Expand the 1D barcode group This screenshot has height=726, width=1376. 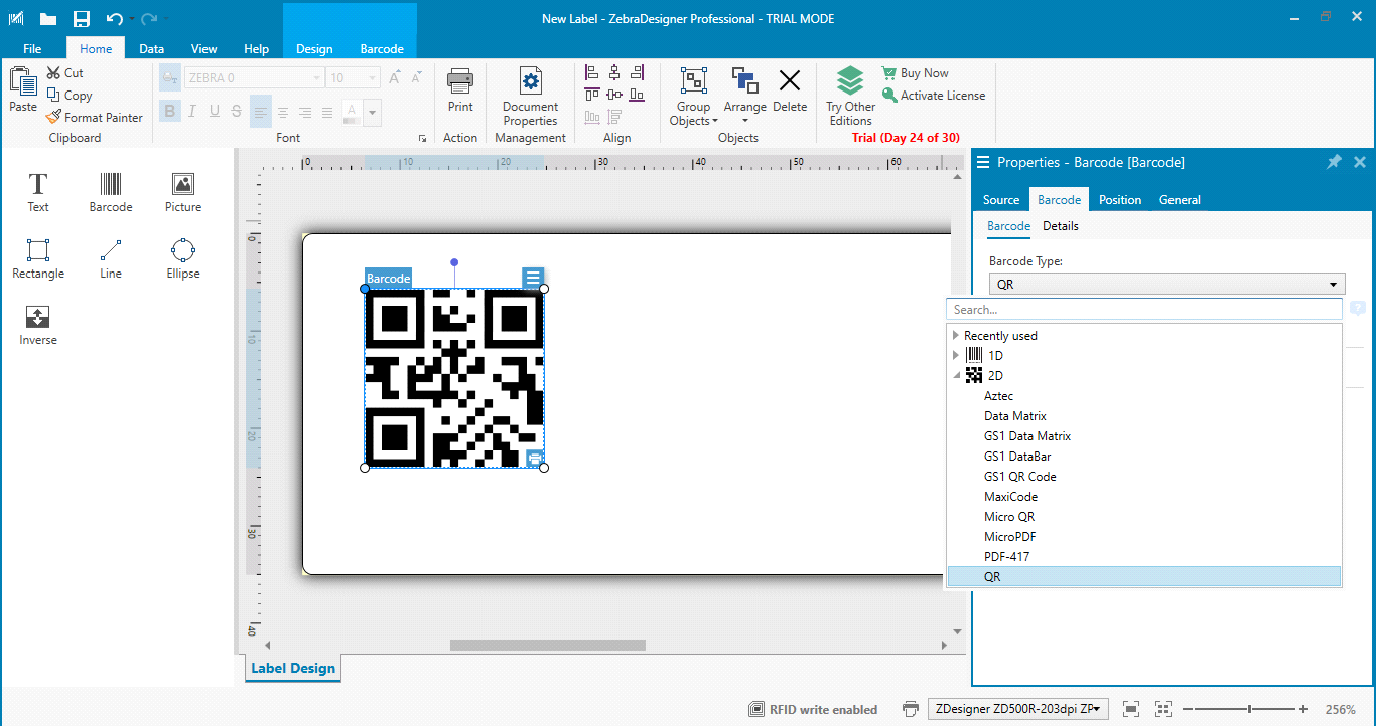click(x=956, y=356)
